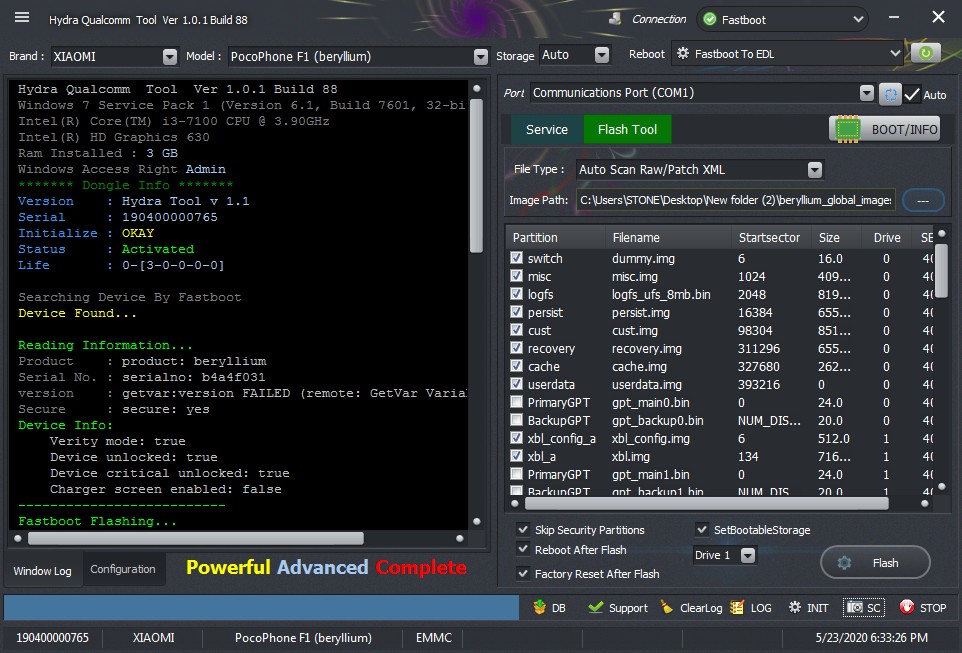Take a screenshot with SC
962x653 pixels.
864,608
